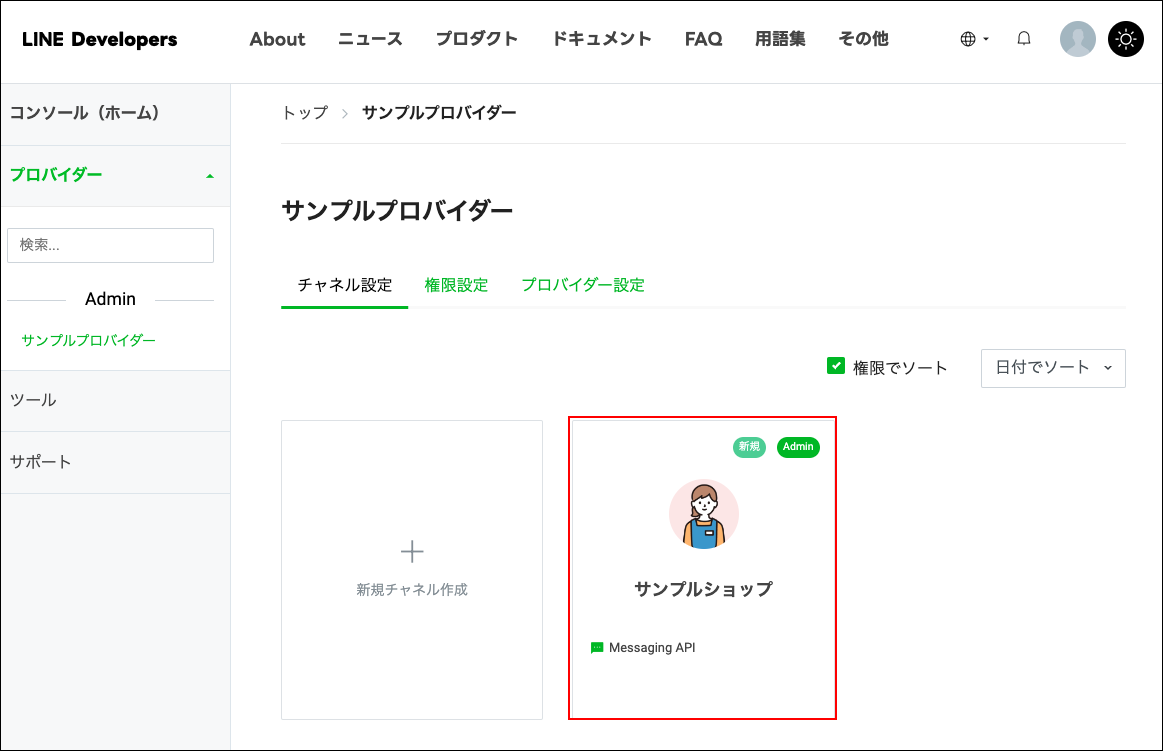Select サンプルプロバイダー in the sidebar list
Viewport: 1163px width, 751px height.
tap(88, 340)
